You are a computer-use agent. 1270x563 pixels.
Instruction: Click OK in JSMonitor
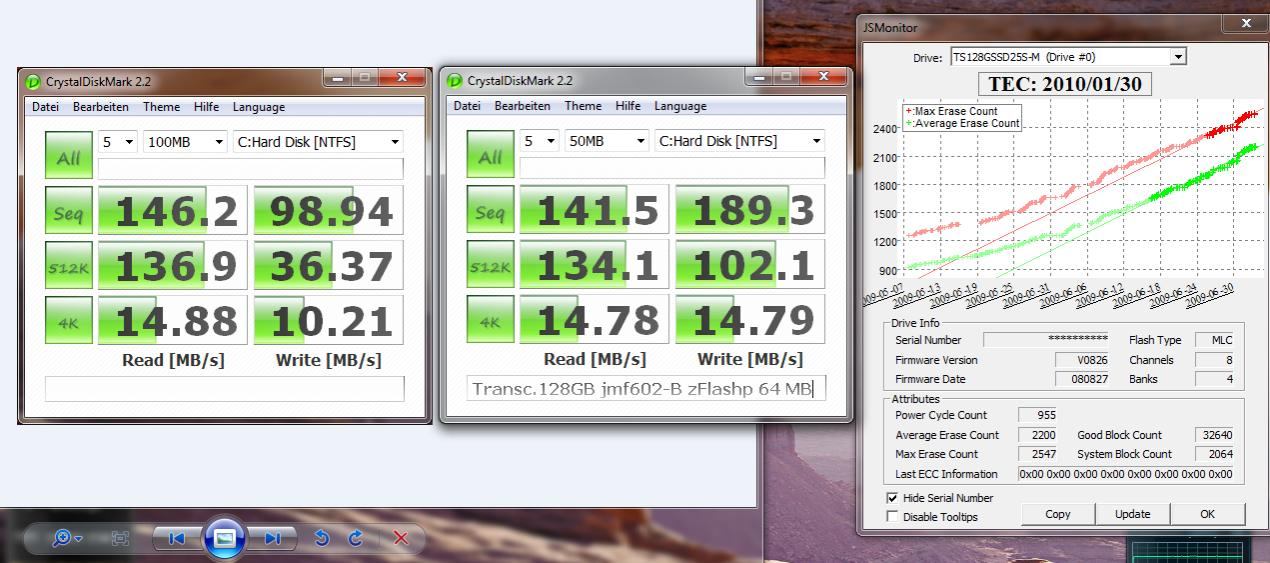coord(1207,514)
